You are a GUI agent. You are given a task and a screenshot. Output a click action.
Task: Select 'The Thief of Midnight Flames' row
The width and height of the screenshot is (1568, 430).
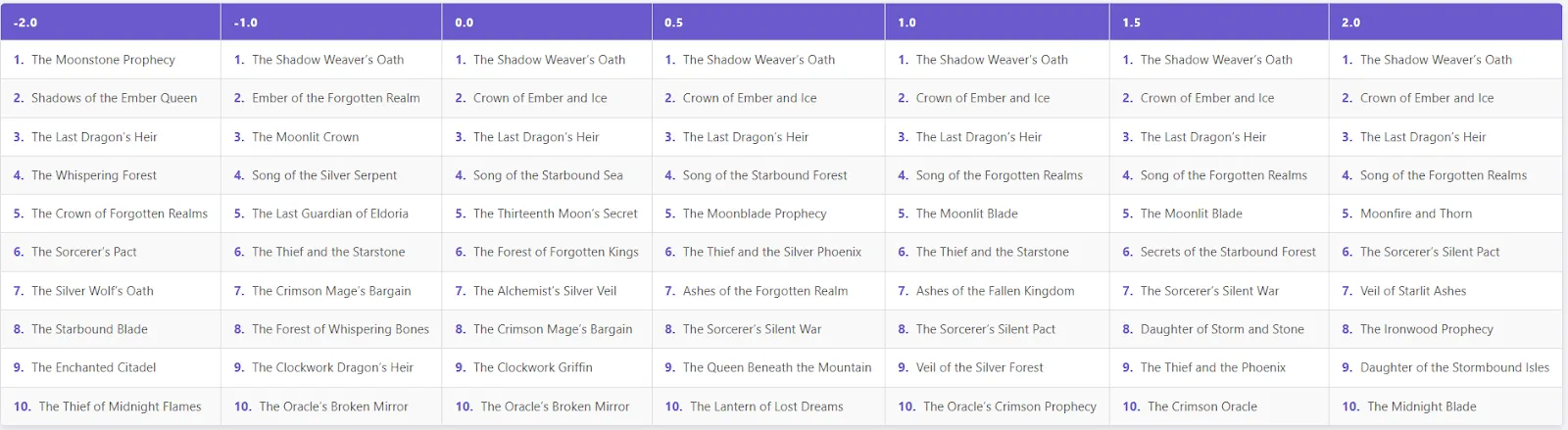click(x=120, y=406)
